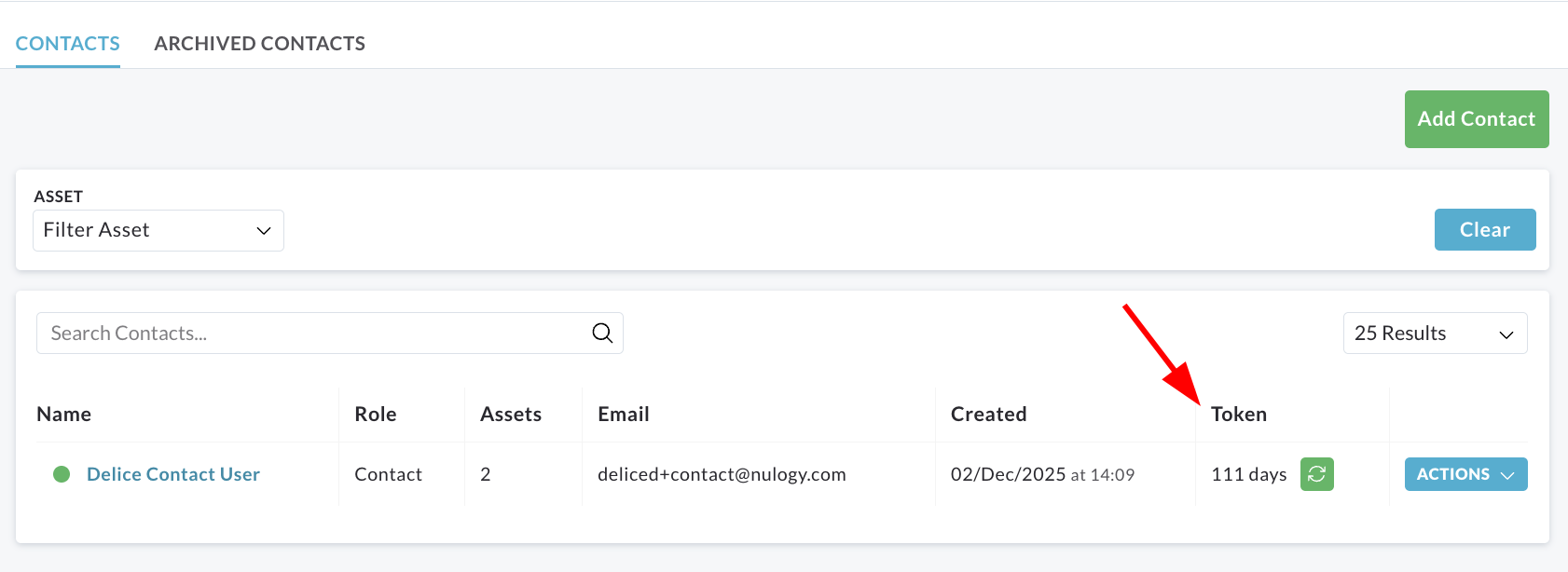Open the ACTIONS menu for Delice Contact User
The image size is (1568, 572).
1465,474
